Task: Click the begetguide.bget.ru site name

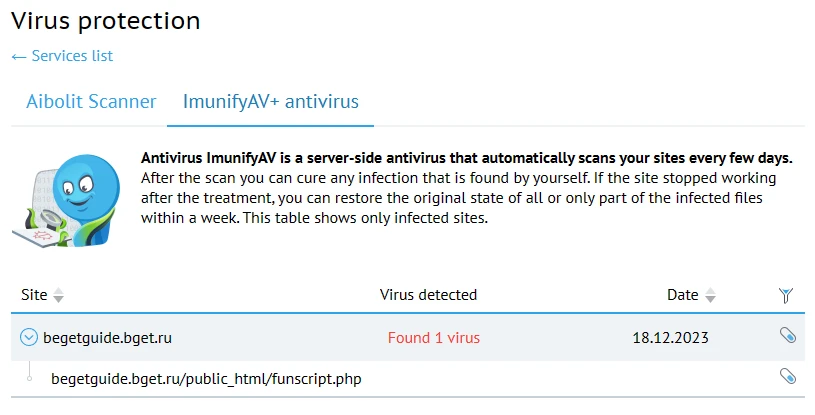Action: tap(108, 338)
